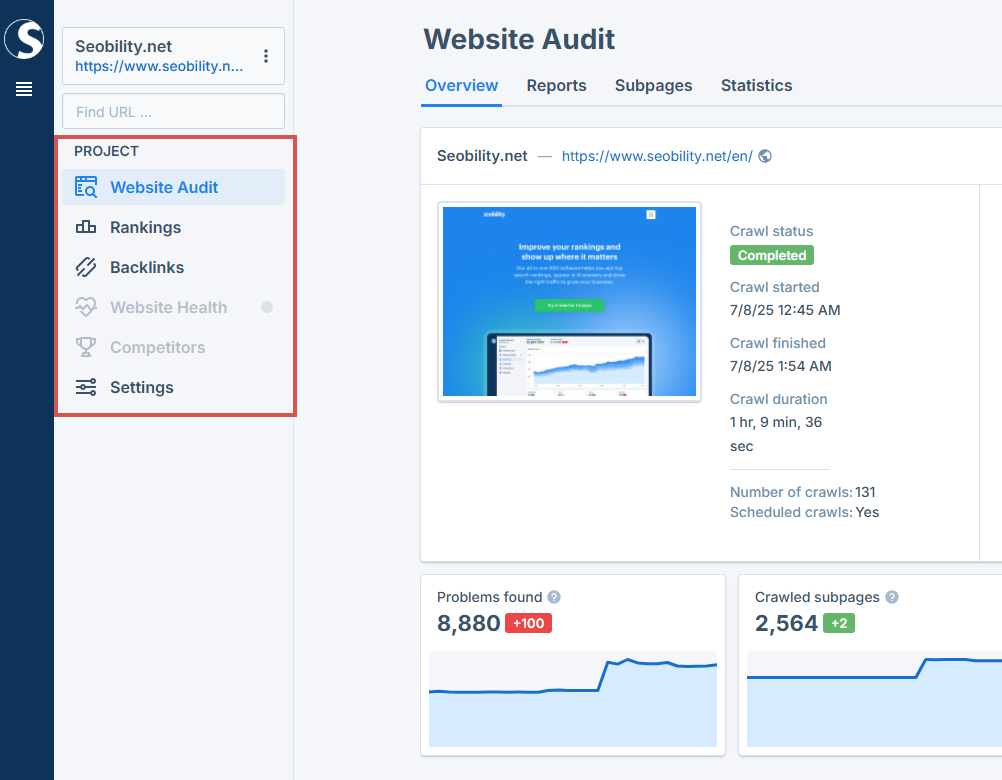The height and width of the screenshot is (780, 1002).
Task: Click the +100 problems change badge
Action: tap(528, 623)
